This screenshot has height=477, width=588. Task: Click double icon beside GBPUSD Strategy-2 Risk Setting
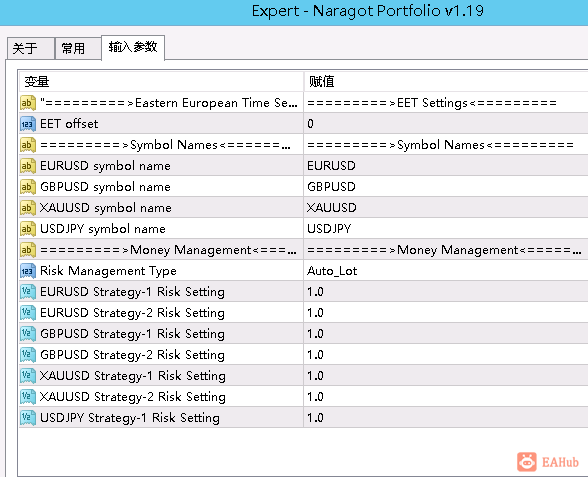pos(28,355)
